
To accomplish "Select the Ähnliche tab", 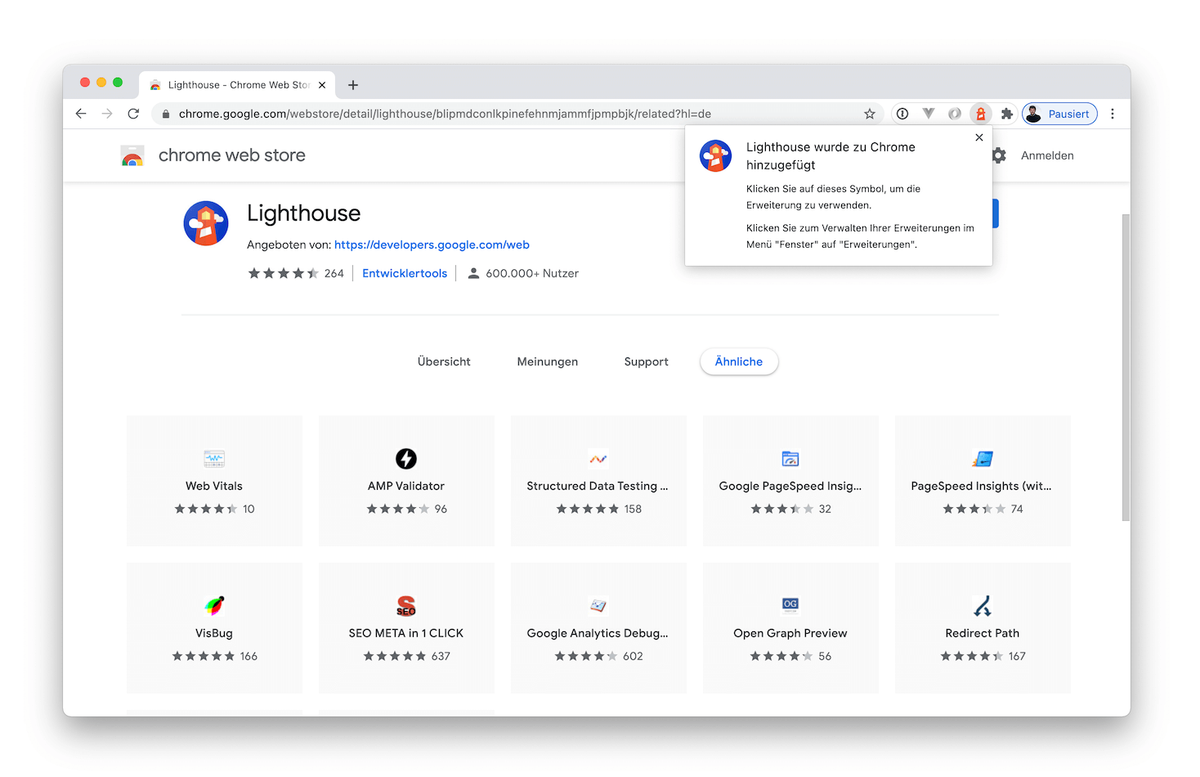I will coord(739,362).
